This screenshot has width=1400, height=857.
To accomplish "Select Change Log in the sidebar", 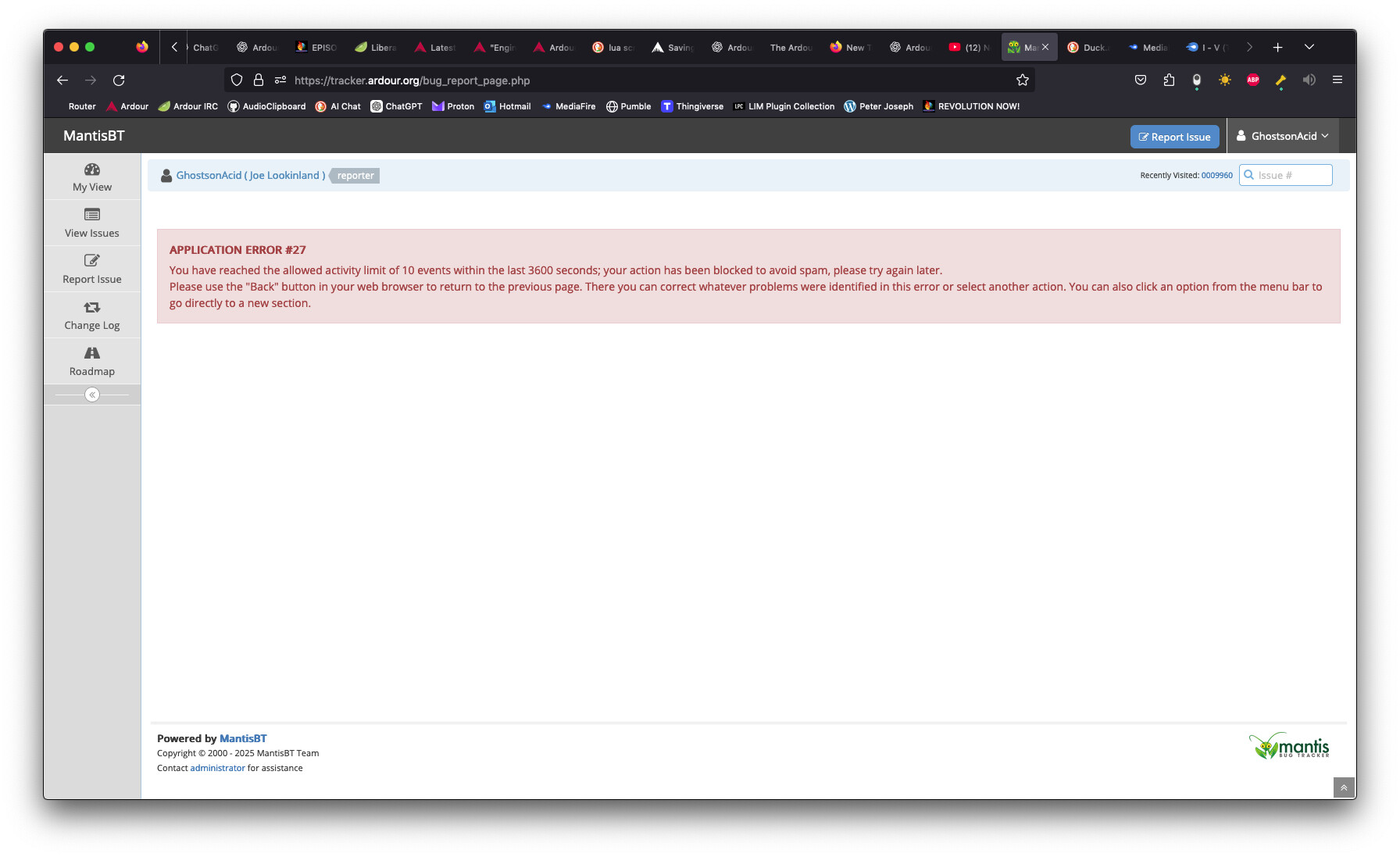I will pyautogui.click(x=92, y=316).
